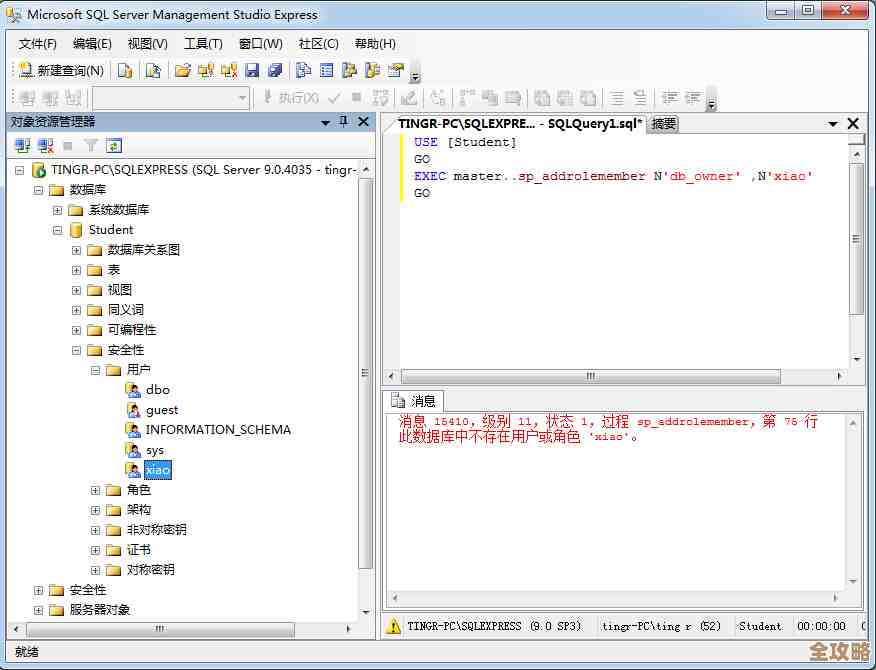876x670 pixels.
Task: Expand the 角色 (Roles) tree node
Action: [96, 490]
